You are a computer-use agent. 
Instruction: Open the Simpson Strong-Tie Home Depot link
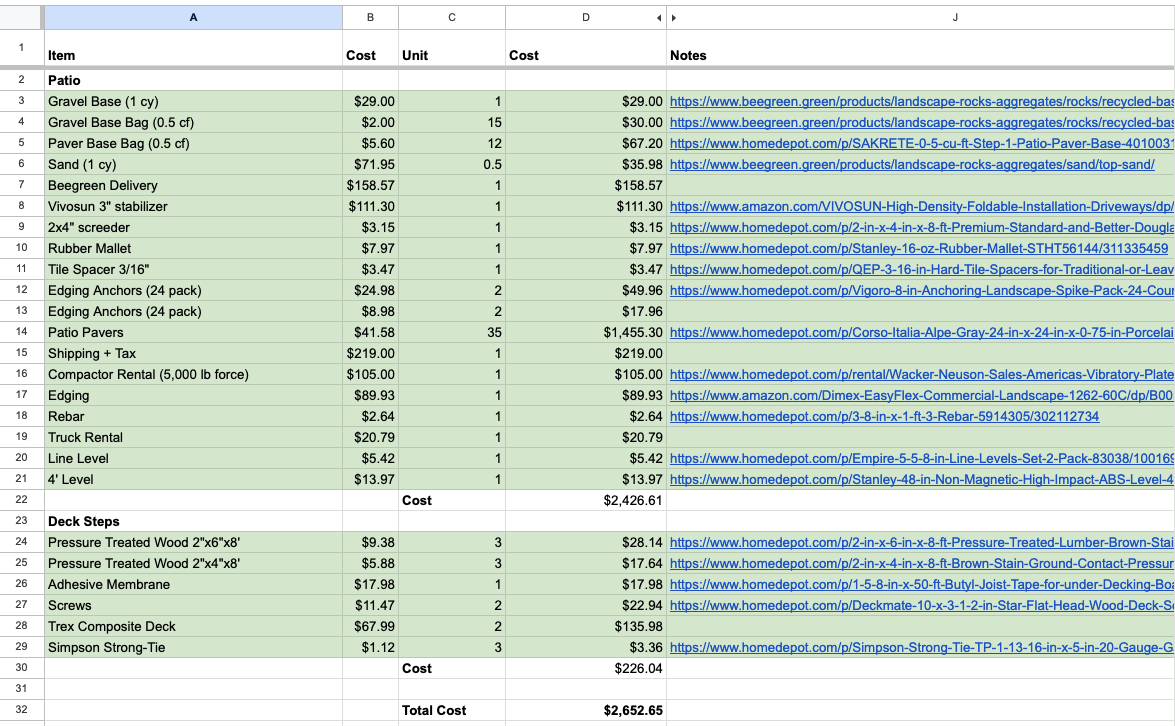click(x=920, y=647)
